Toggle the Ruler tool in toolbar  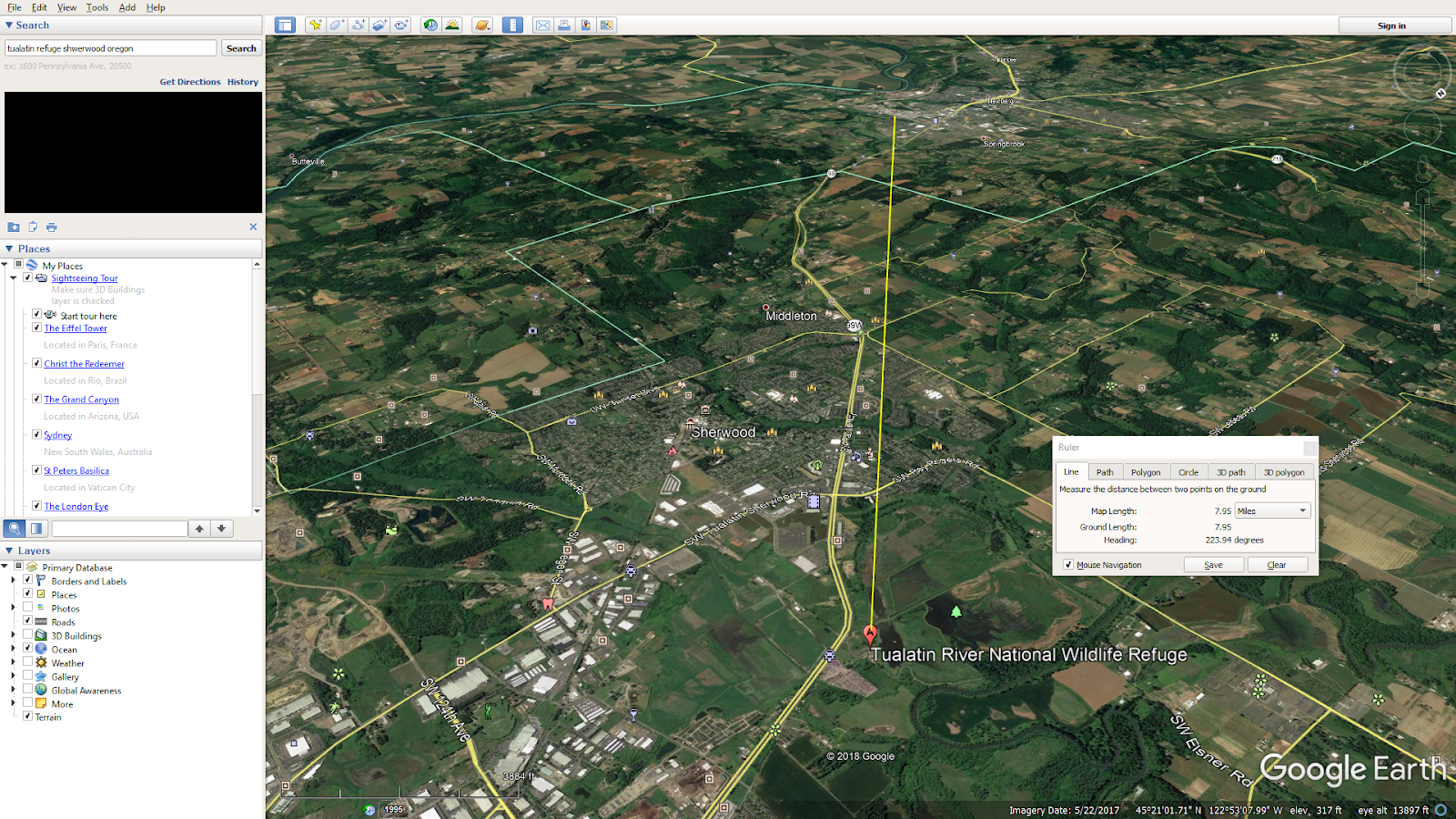(513, 25)
